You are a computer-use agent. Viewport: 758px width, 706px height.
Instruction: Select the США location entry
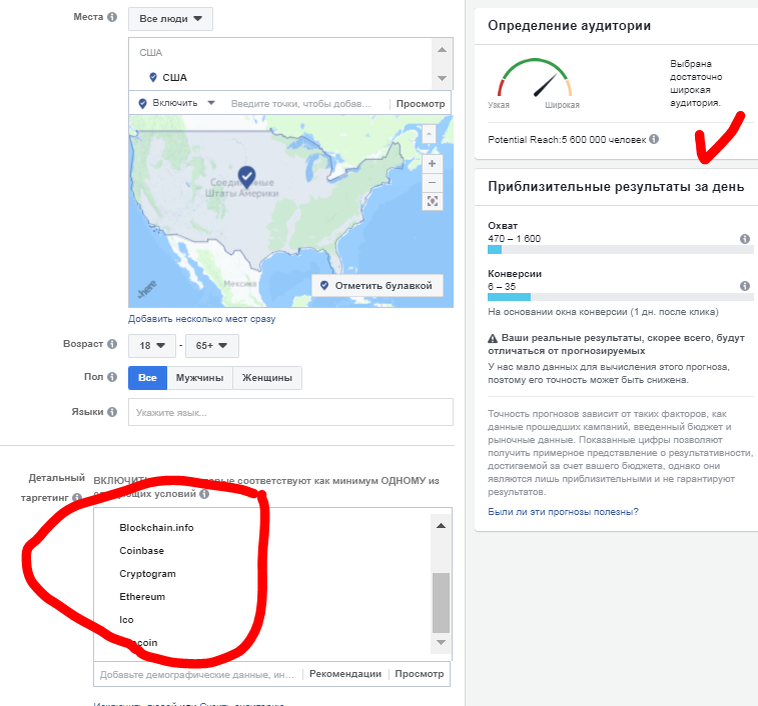tap(175, 77)
